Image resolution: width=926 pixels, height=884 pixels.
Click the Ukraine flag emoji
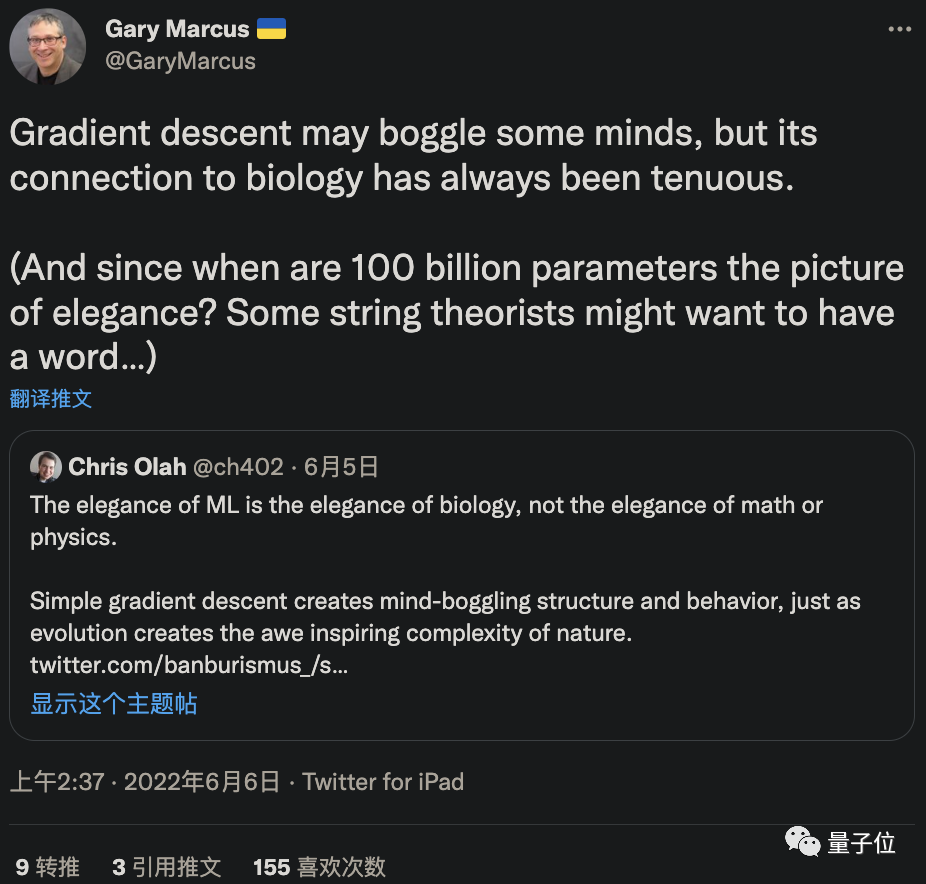[x=271, y=29]
